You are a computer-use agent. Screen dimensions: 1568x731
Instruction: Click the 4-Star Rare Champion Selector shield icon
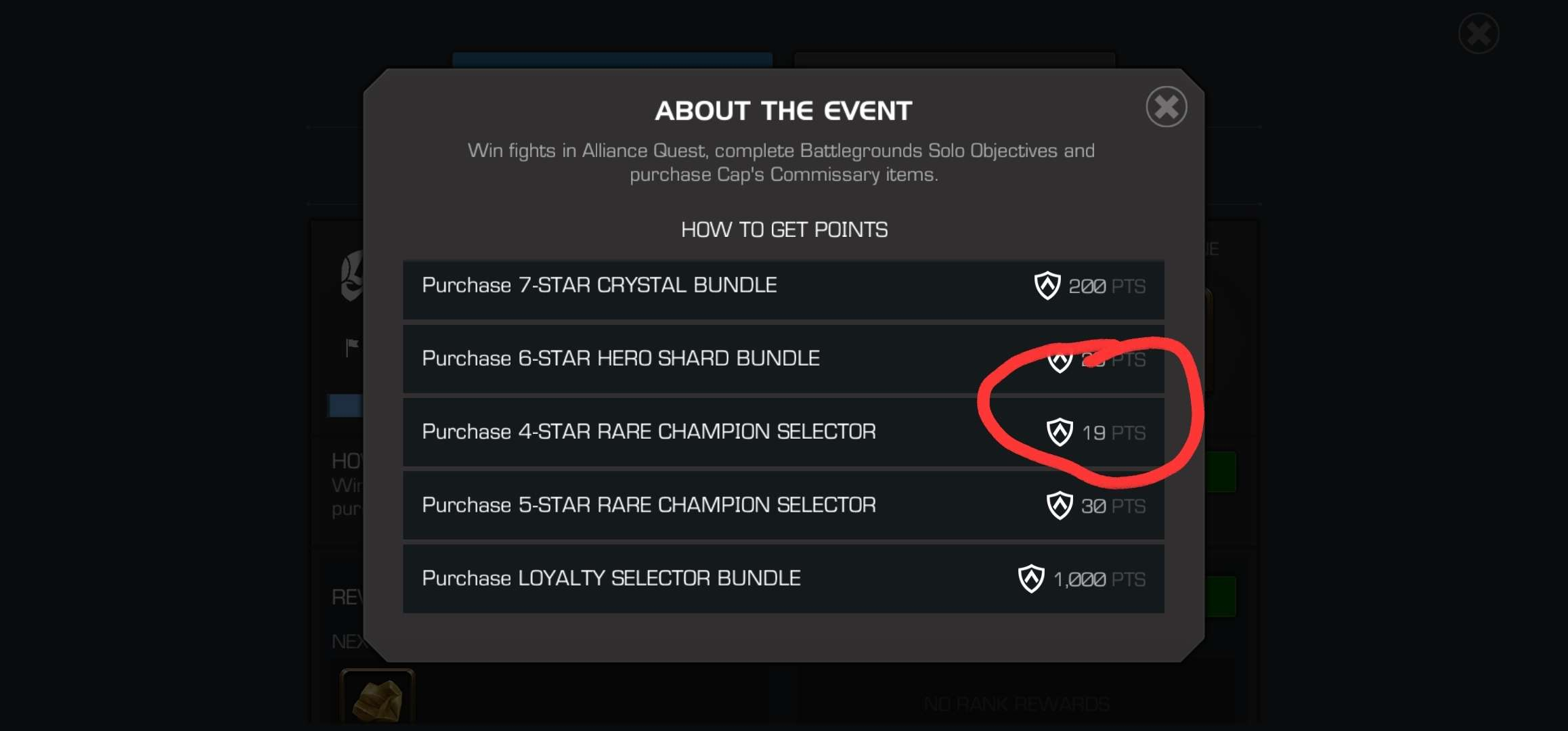(1060, 432)
